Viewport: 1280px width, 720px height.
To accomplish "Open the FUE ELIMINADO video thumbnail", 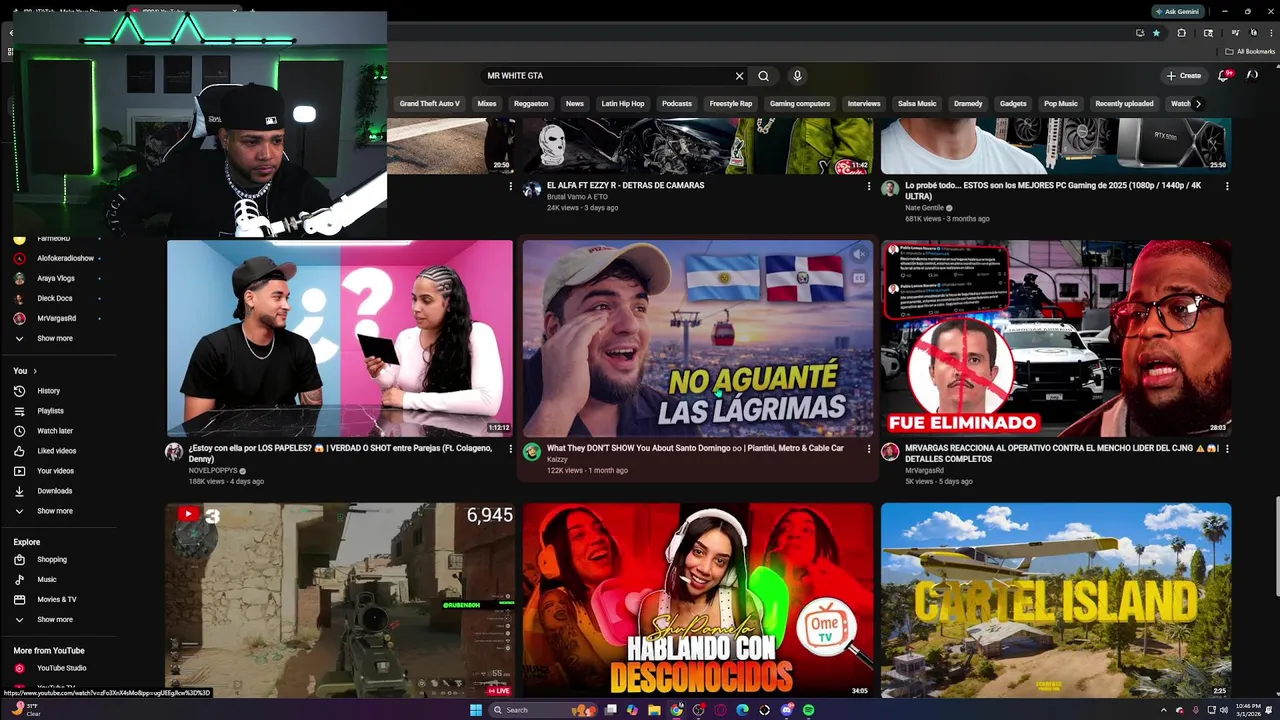I will point(1056,338).
